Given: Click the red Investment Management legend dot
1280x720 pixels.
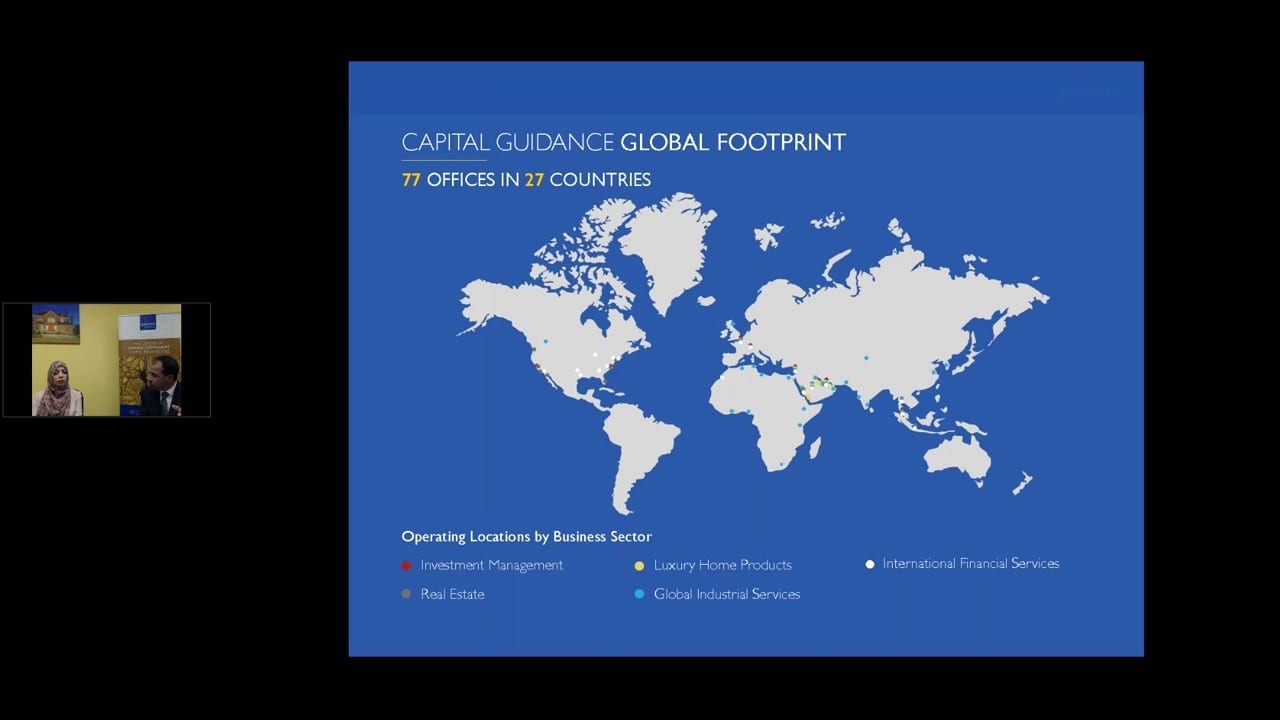Looking at the screenshot, I should pyautogui.click(x=406, y=565).
